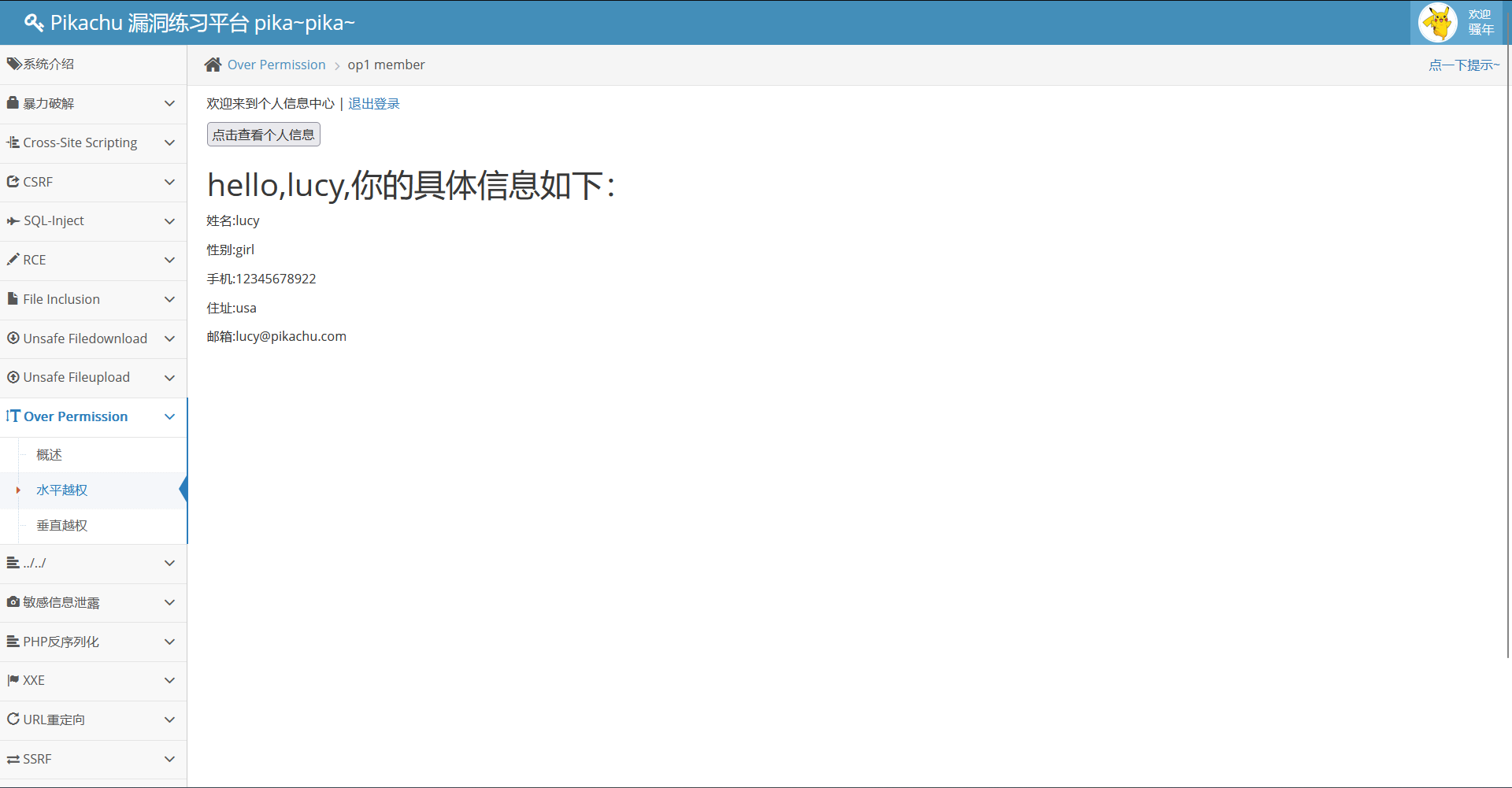Viewport: 1512px width, 788px height.
Task: Click the URL重定向 refresh icon
Action: tap(13, 719)
